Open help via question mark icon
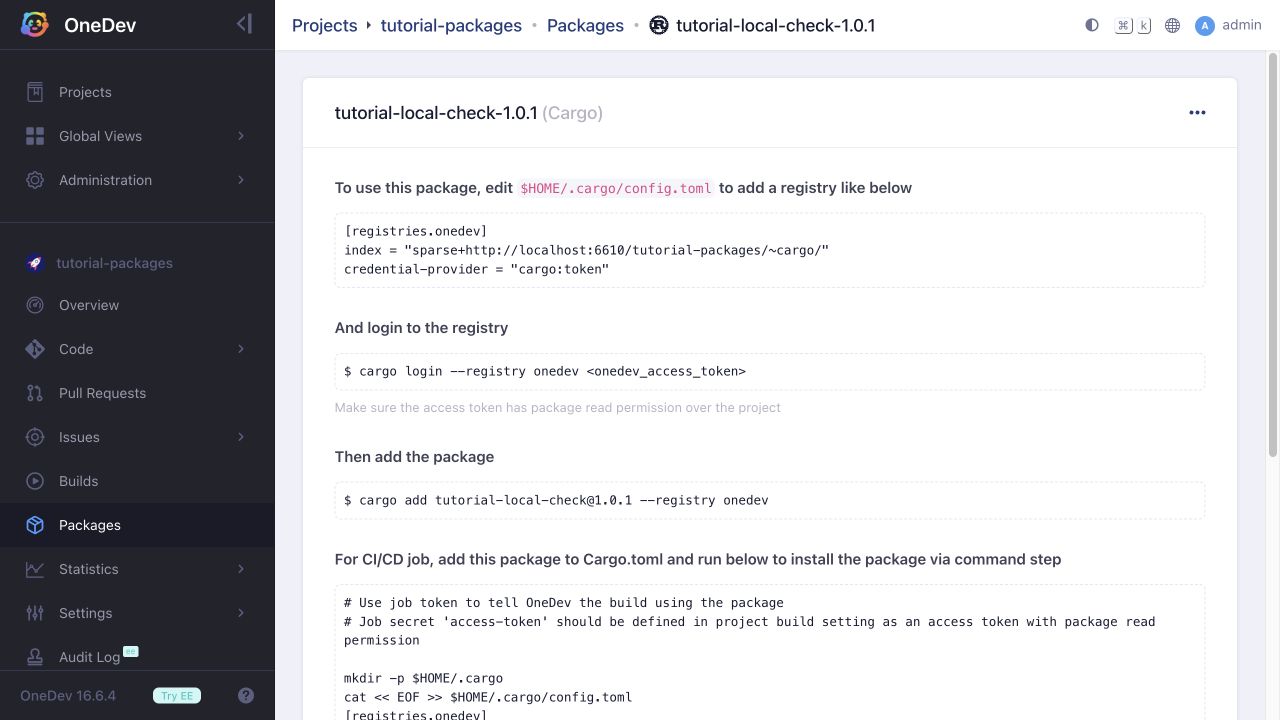The width and height of the screenshot is (1280, 720). pyautogui.click(x=246, y=695)
